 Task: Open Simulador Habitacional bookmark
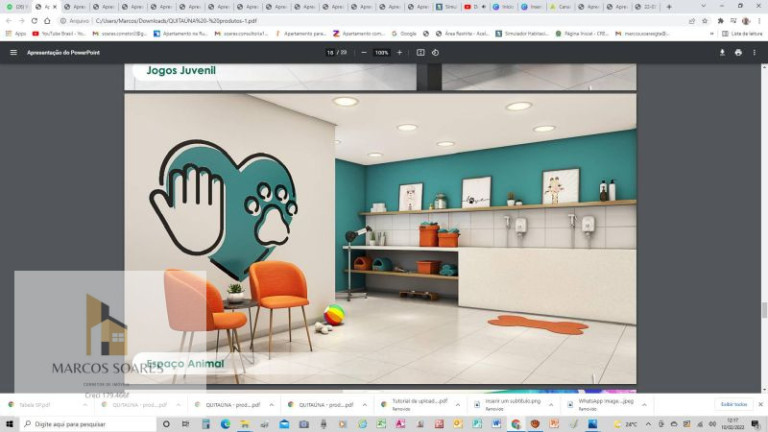(522, 33)
